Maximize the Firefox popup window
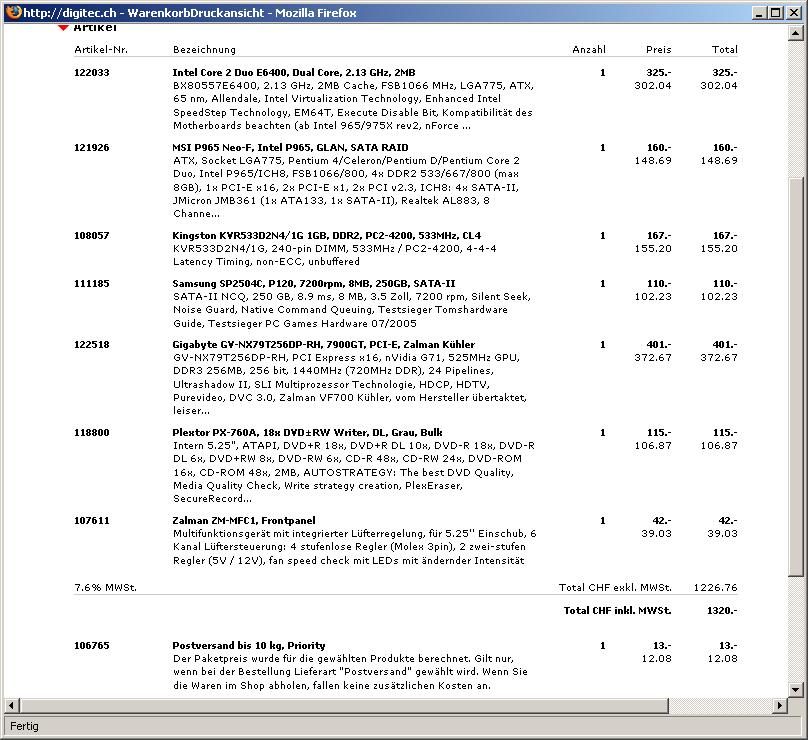This screenshot has width=808, height=740. 774,12
